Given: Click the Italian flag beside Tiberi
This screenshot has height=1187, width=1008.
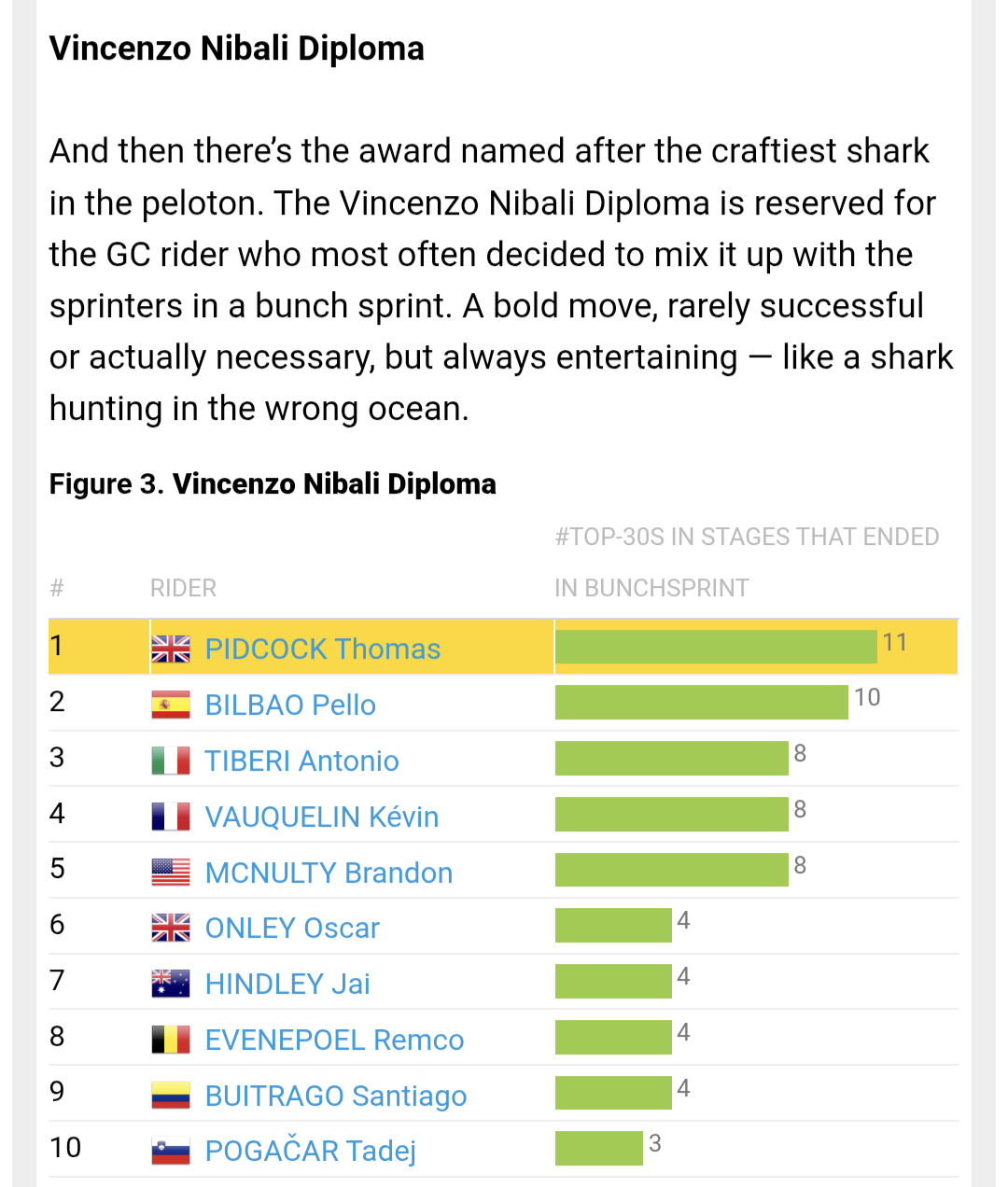Looking at the screenshot, I should click(171, 761).
